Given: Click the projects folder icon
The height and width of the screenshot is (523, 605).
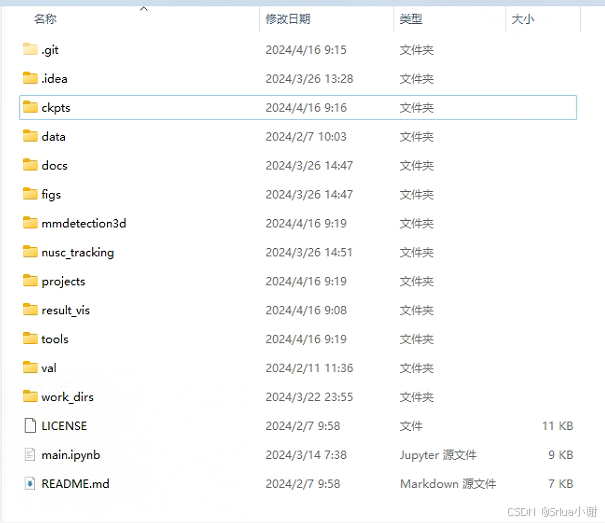Looking at the screenshot, I should coord(30,281).
